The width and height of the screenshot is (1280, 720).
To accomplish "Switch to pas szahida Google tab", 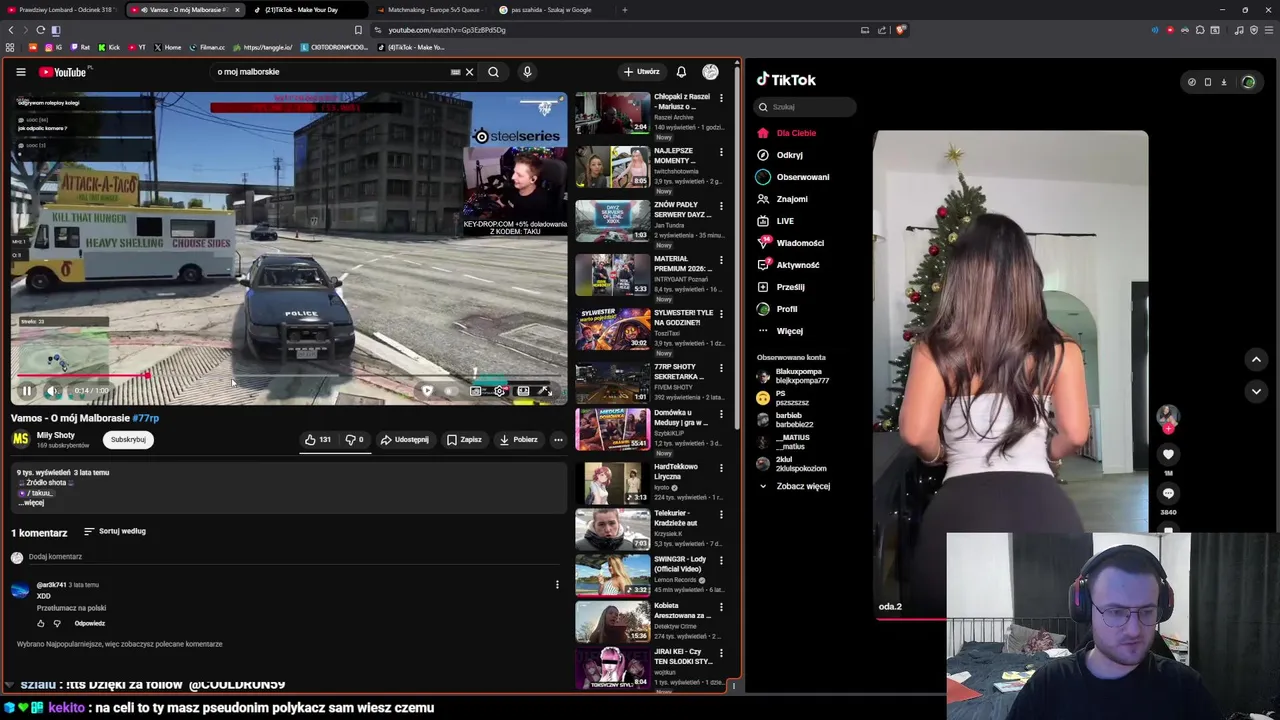I will 550,10.
